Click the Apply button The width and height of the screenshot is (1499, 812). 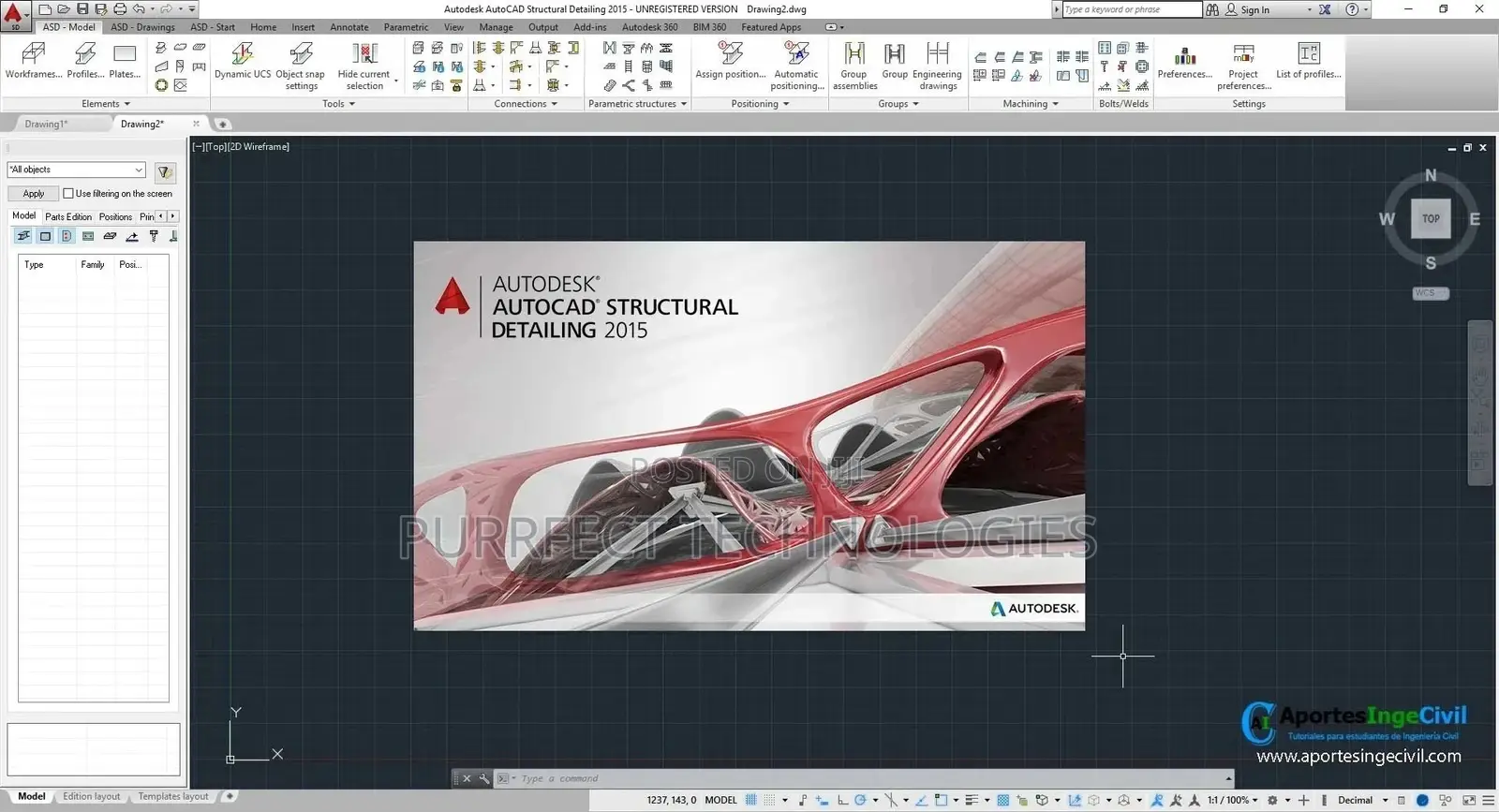point(34,194)
